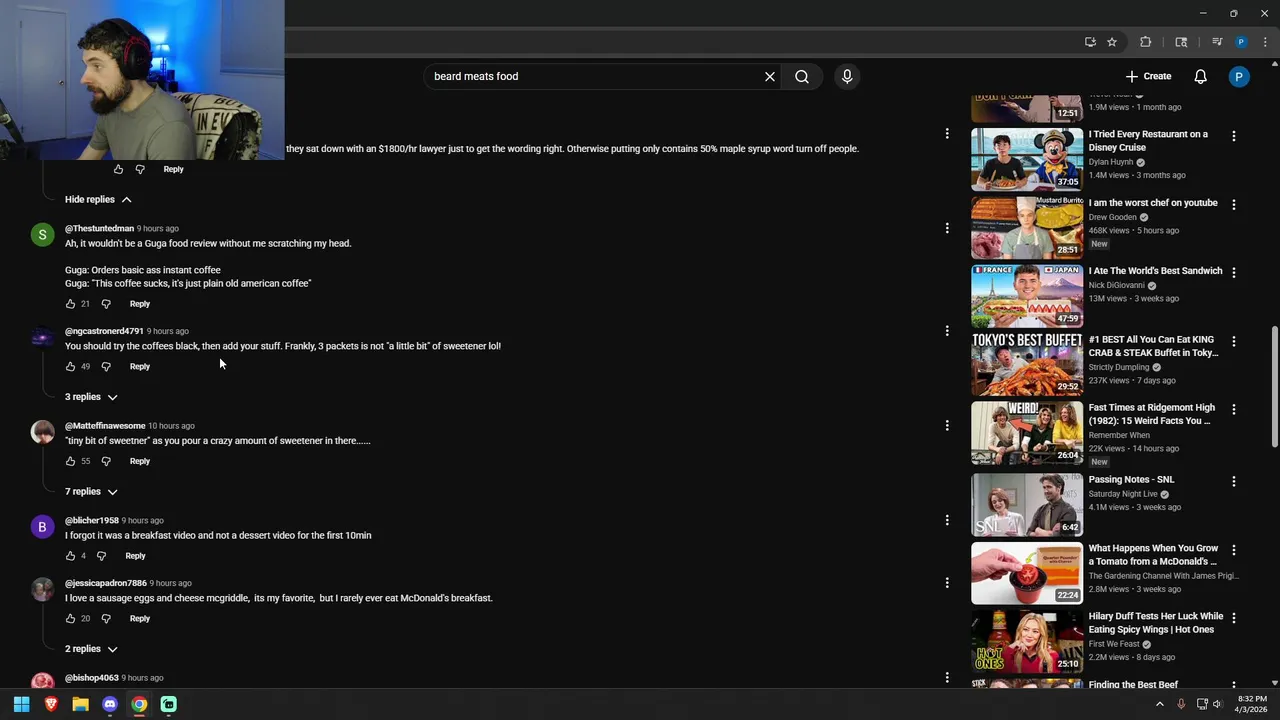Reply to @blicher1958 comment
1280x720 pixels.
pyautogui.click(x=135, y=556)
